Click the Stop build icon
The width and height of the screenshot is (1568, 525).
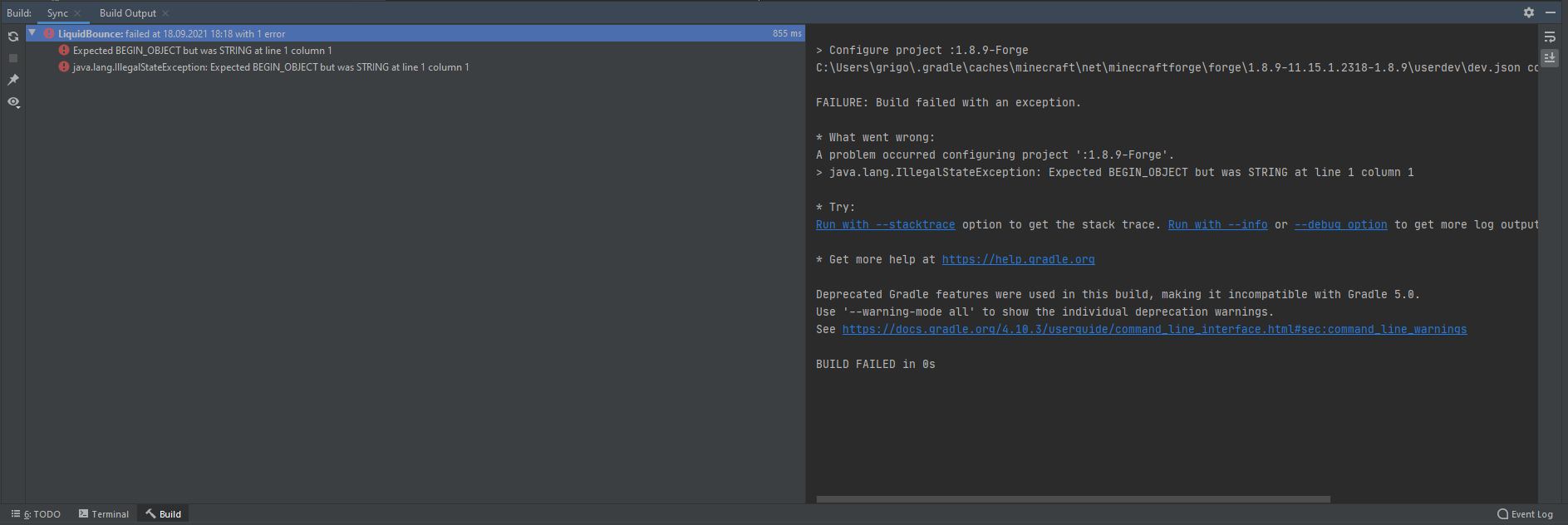[13, 58]
